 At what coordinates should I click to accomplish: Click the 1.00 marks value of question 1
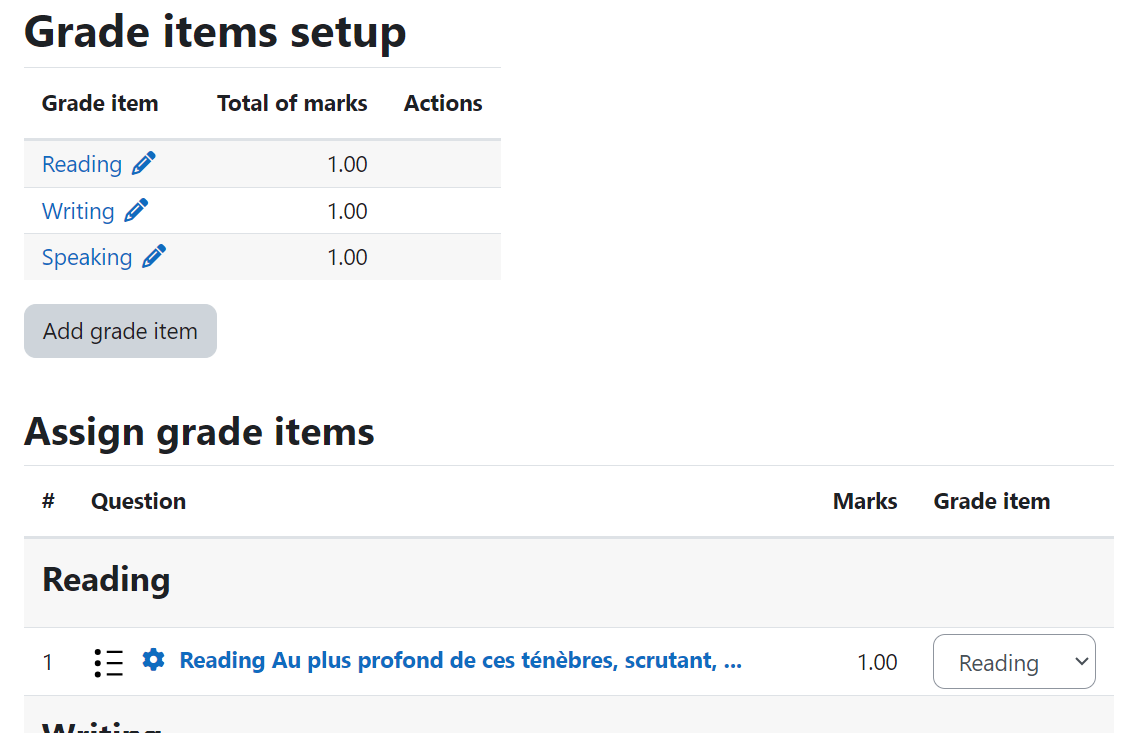pyautogui.click(x=877, y=662)
